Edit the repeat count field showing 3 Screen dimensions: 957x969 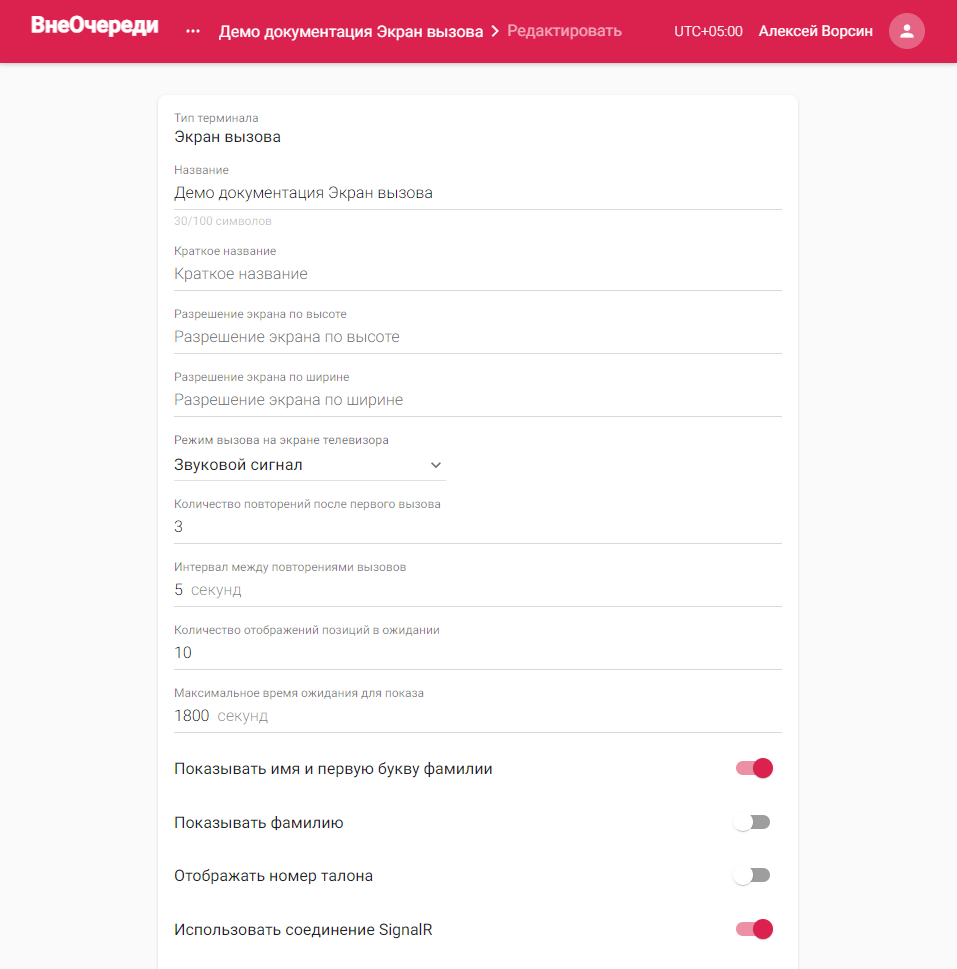pos(478,527)
